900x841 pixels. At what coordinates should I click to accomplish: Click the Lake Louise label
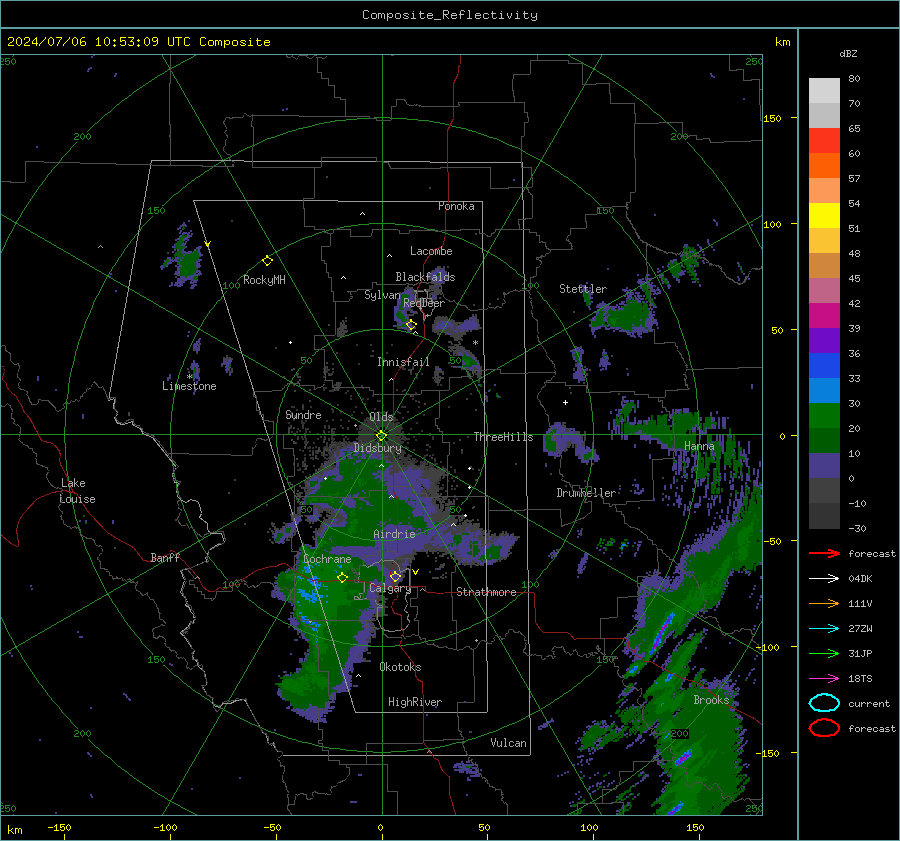pos(77,491)
